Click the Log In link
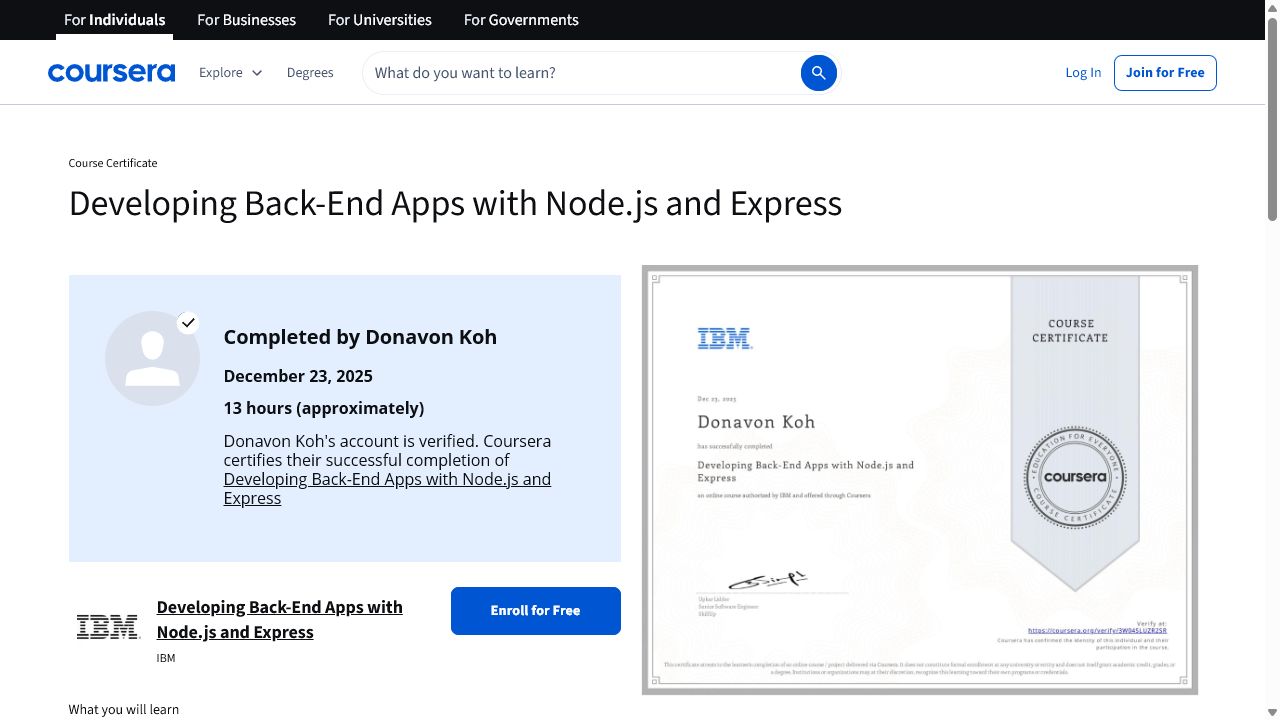The image size is (1280, 720). tap(1083, 73)
